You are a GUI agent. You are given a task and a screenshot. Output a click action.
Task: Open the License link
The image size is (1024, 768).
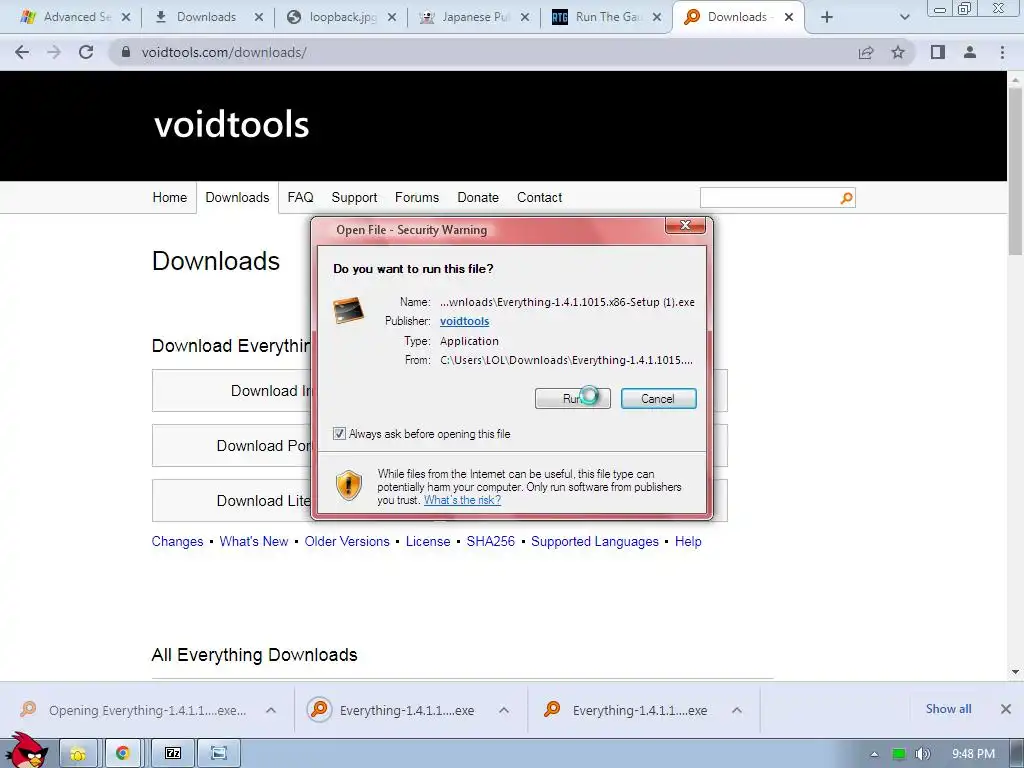pos(428,541)
